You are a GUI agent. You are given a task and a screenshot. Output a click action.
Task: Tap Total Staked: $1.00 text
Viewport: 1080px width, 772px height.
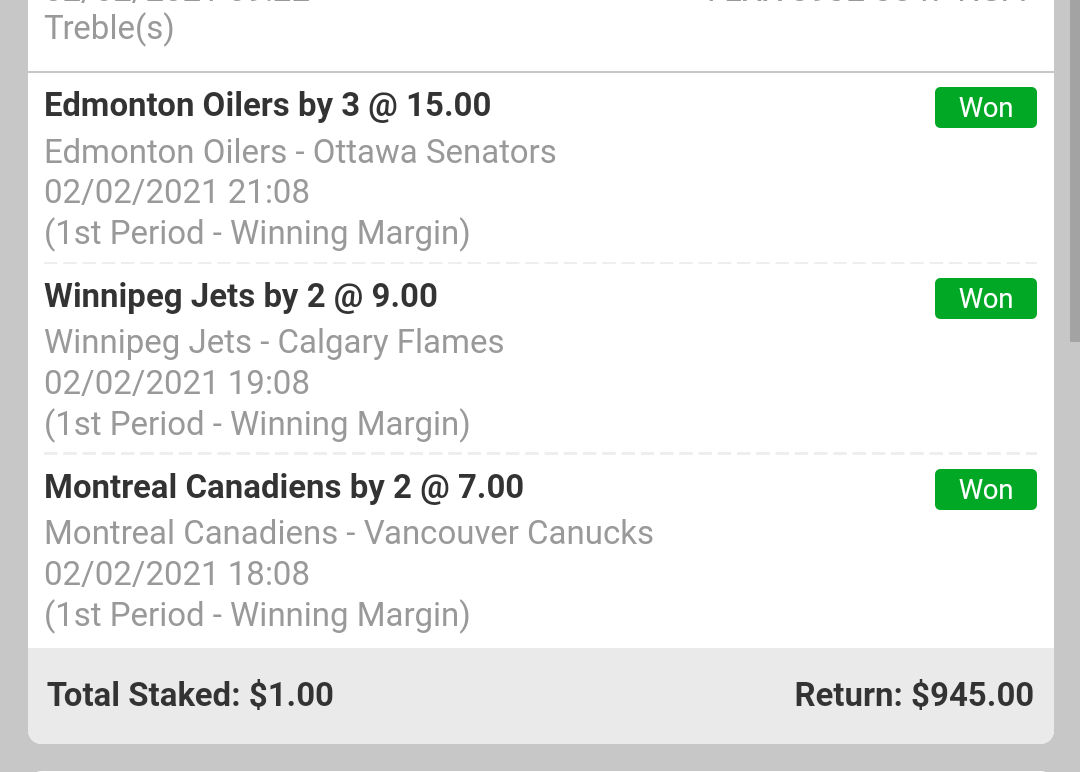(190, 695)
